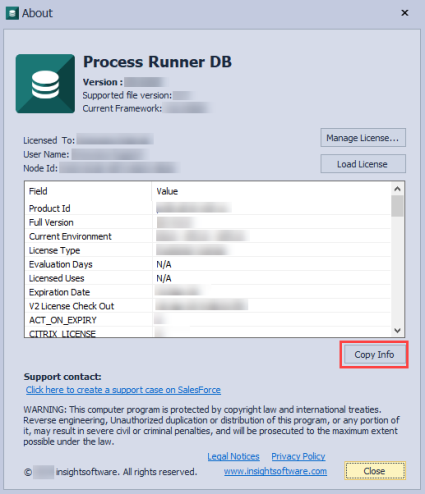Select the CITRIX_LICENSE row

(207, 333)
